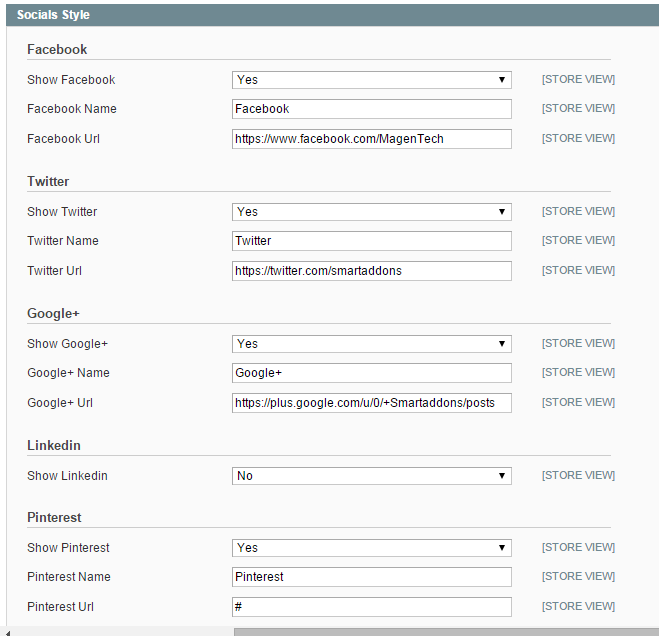The height and width of the screenshot is (636, 659).
Task: Open the Show Facebook dropdown
Action: tap(372, 80)
